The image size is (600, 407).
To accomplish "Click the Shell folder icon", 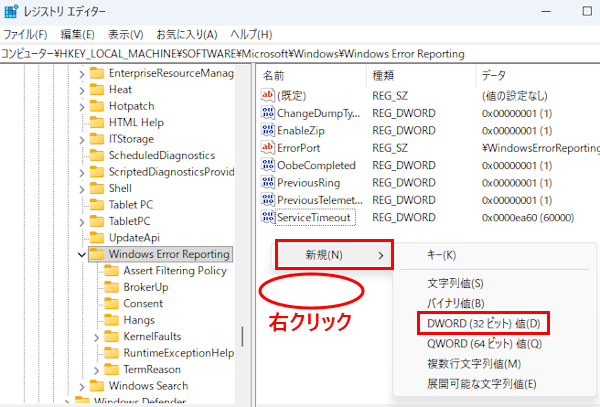I will tap(97, 188).
